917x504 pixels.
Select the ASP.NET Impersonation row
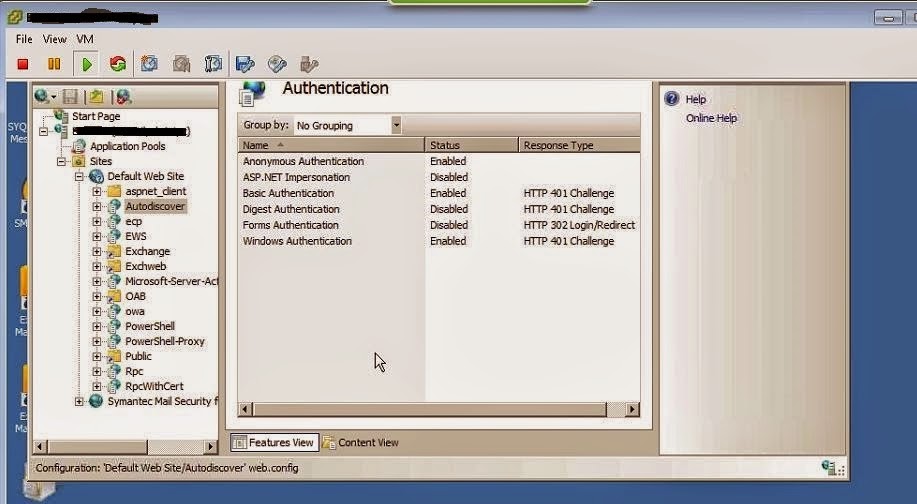[439, 177]
